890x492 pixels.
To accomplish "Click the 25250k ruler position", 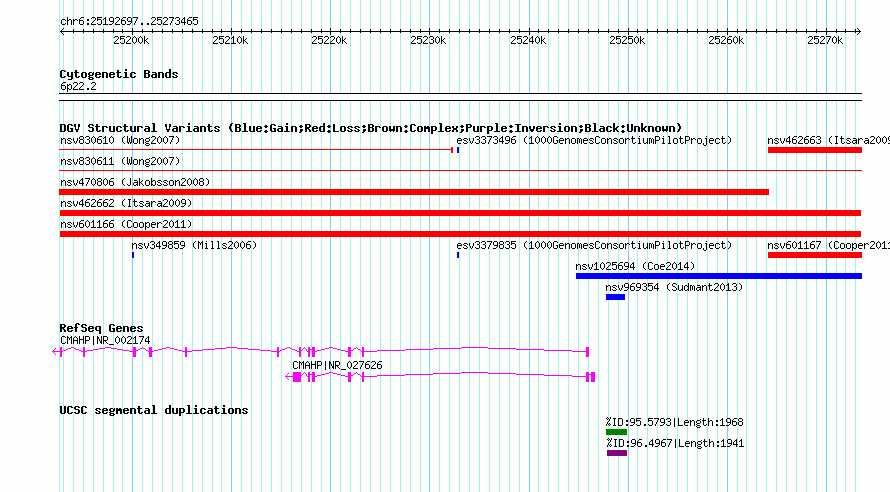I will [x=627, y=40].
